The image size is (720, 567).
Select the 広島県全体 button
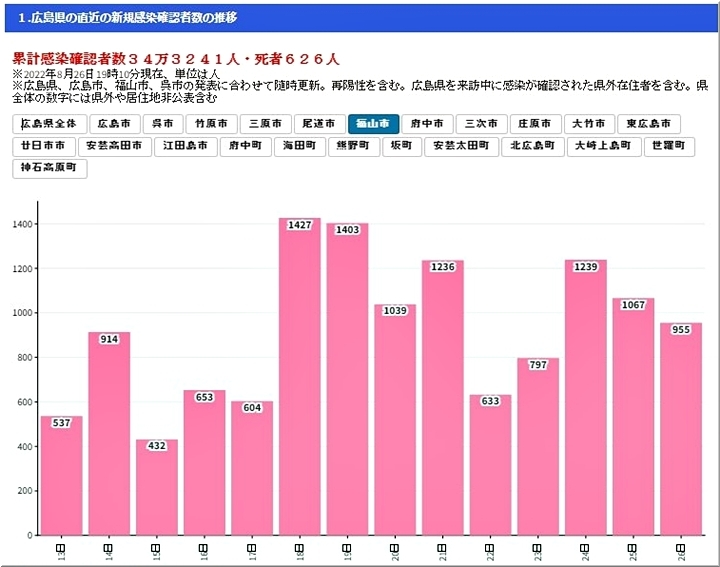tap(49, 124)
